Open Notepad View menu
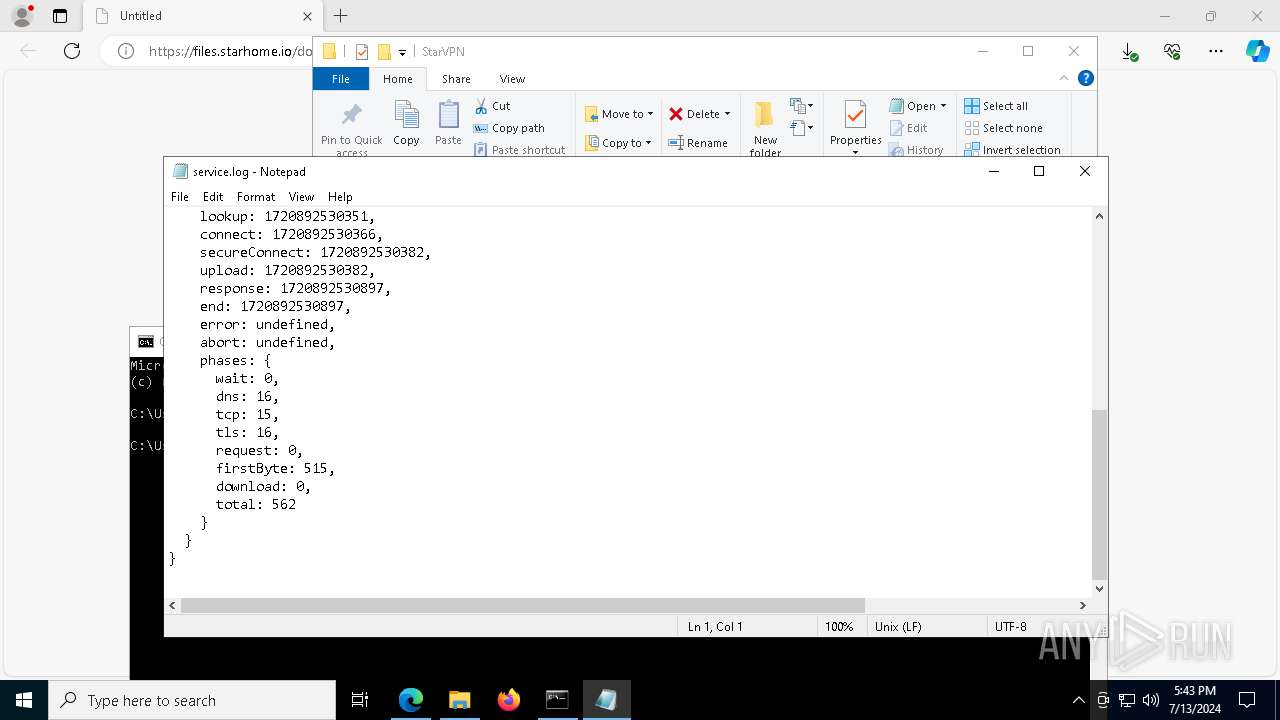The height and width of the screenshot is (720, 1280). 301,197
